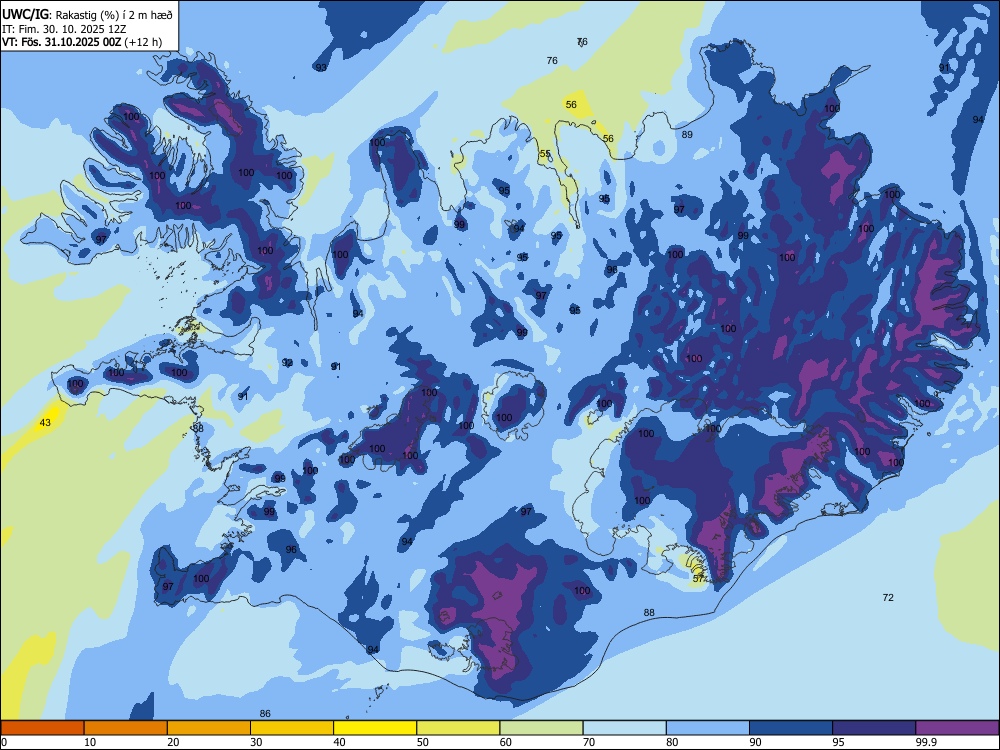The image size is (1000, 750).
Task: Click the '43' humidity value on the map
Action: 45,422
